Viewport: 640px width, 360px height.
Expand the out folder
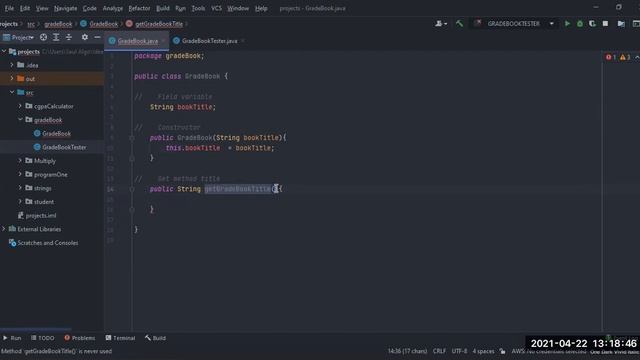point(12,78)
